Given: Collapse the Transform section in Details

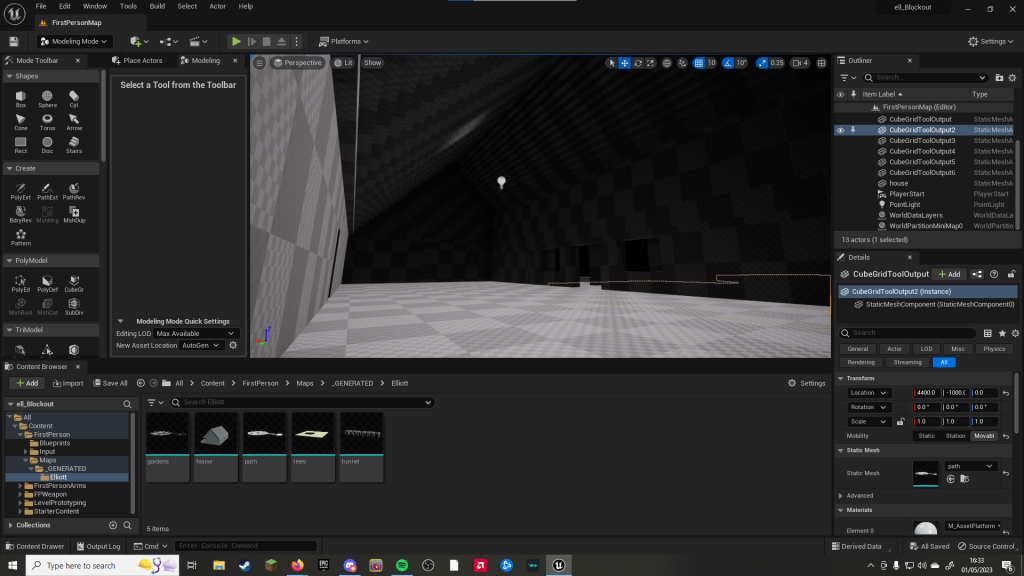Looking at the screenshot, I should [840, 378].
